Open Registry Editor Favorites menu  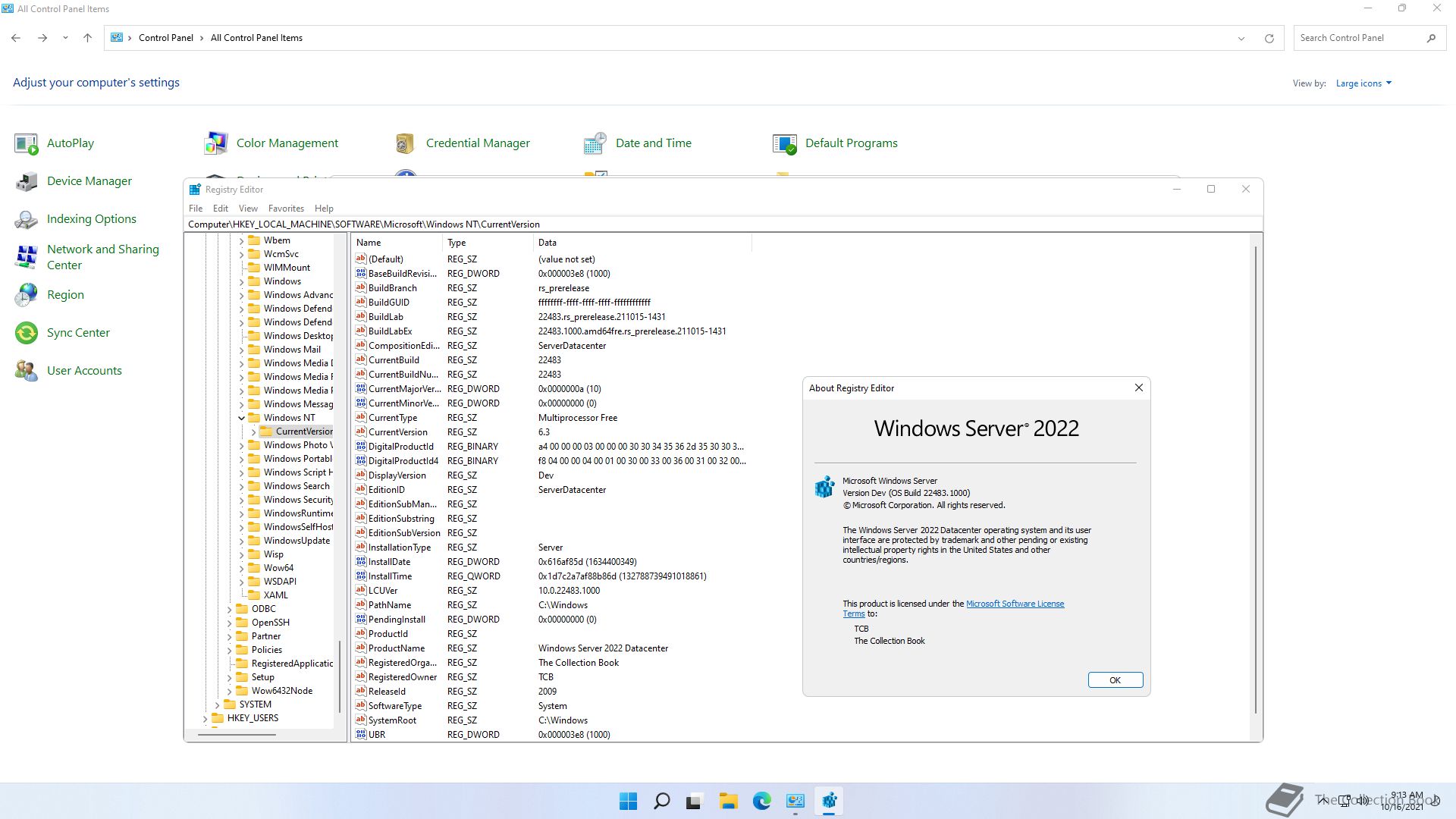[286, 209]
